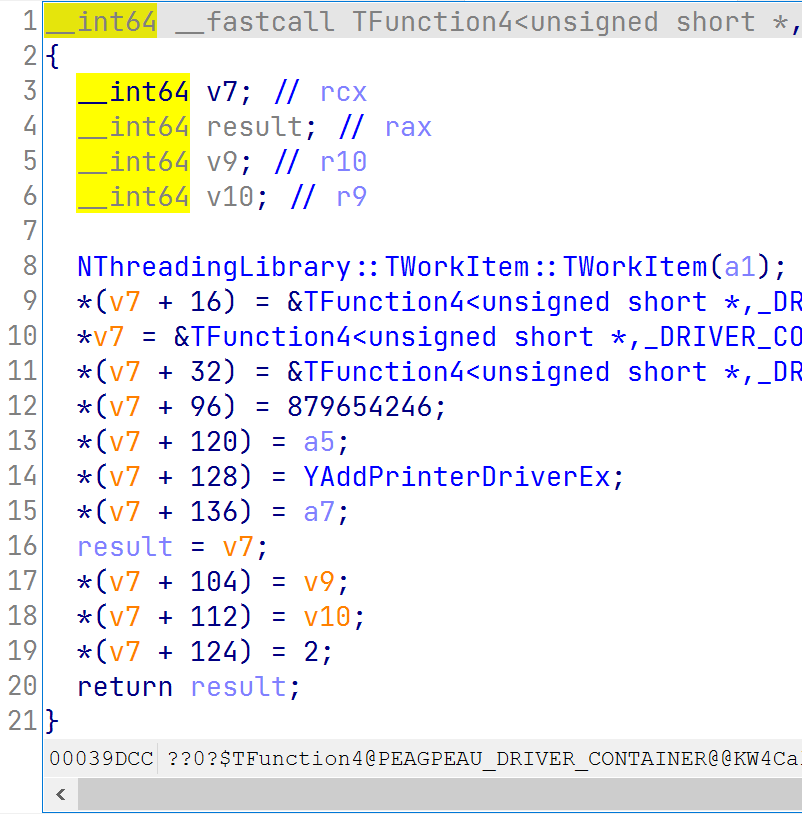Click variable name v10 in its declaration
Image resolution: width=802 pixels, height=814 pixels.
click(230, 197)
